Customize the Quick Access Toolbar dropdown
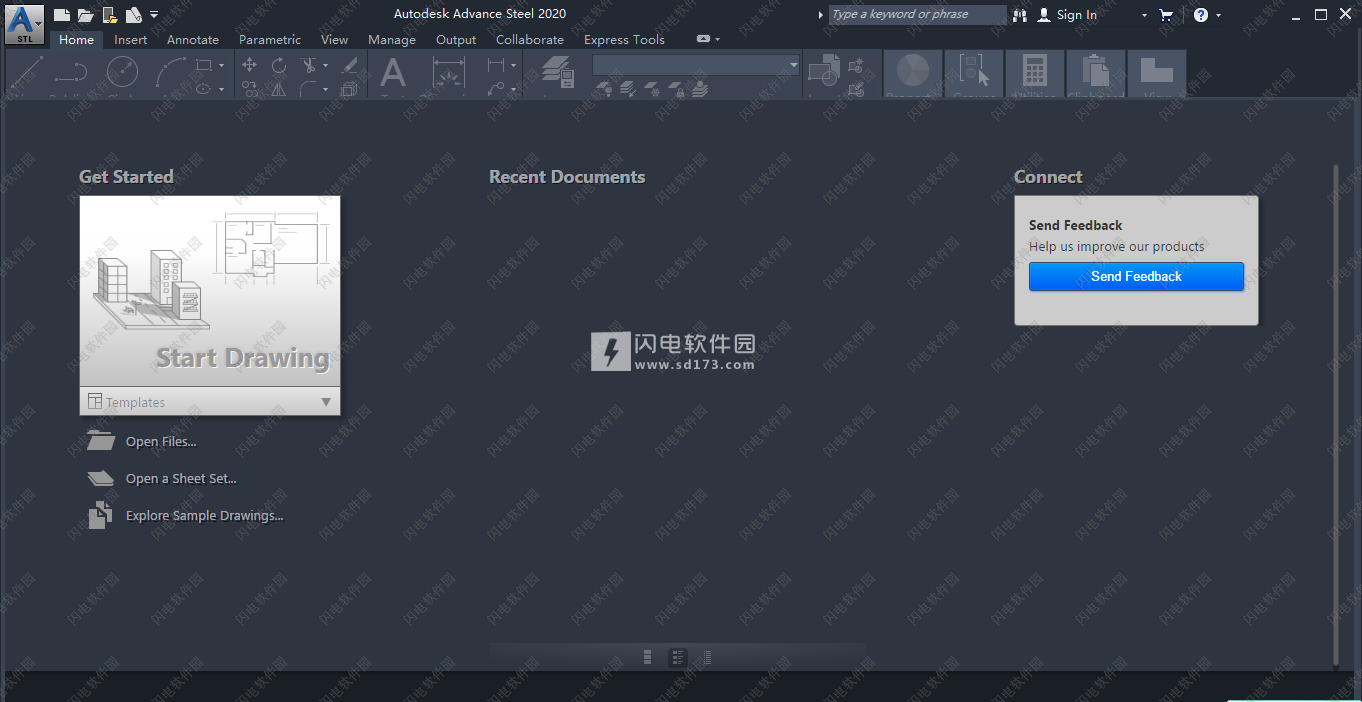 point(154,15)
